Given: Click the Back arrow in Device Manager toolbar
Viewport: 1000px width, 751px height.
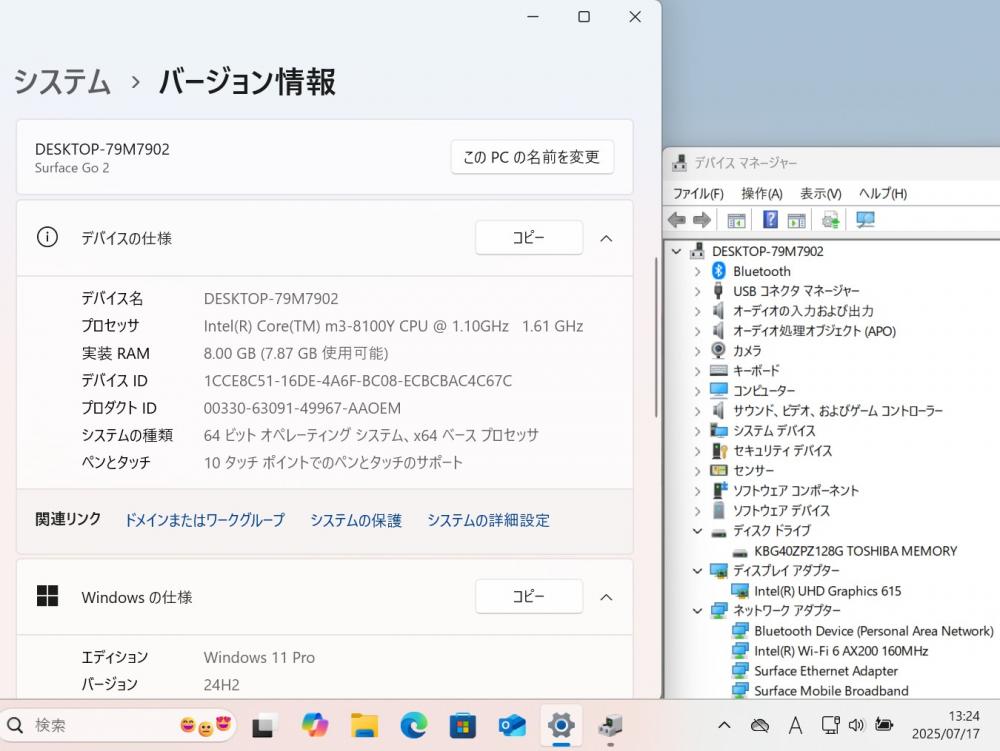Looking at the screenshot, I should 677,220.
